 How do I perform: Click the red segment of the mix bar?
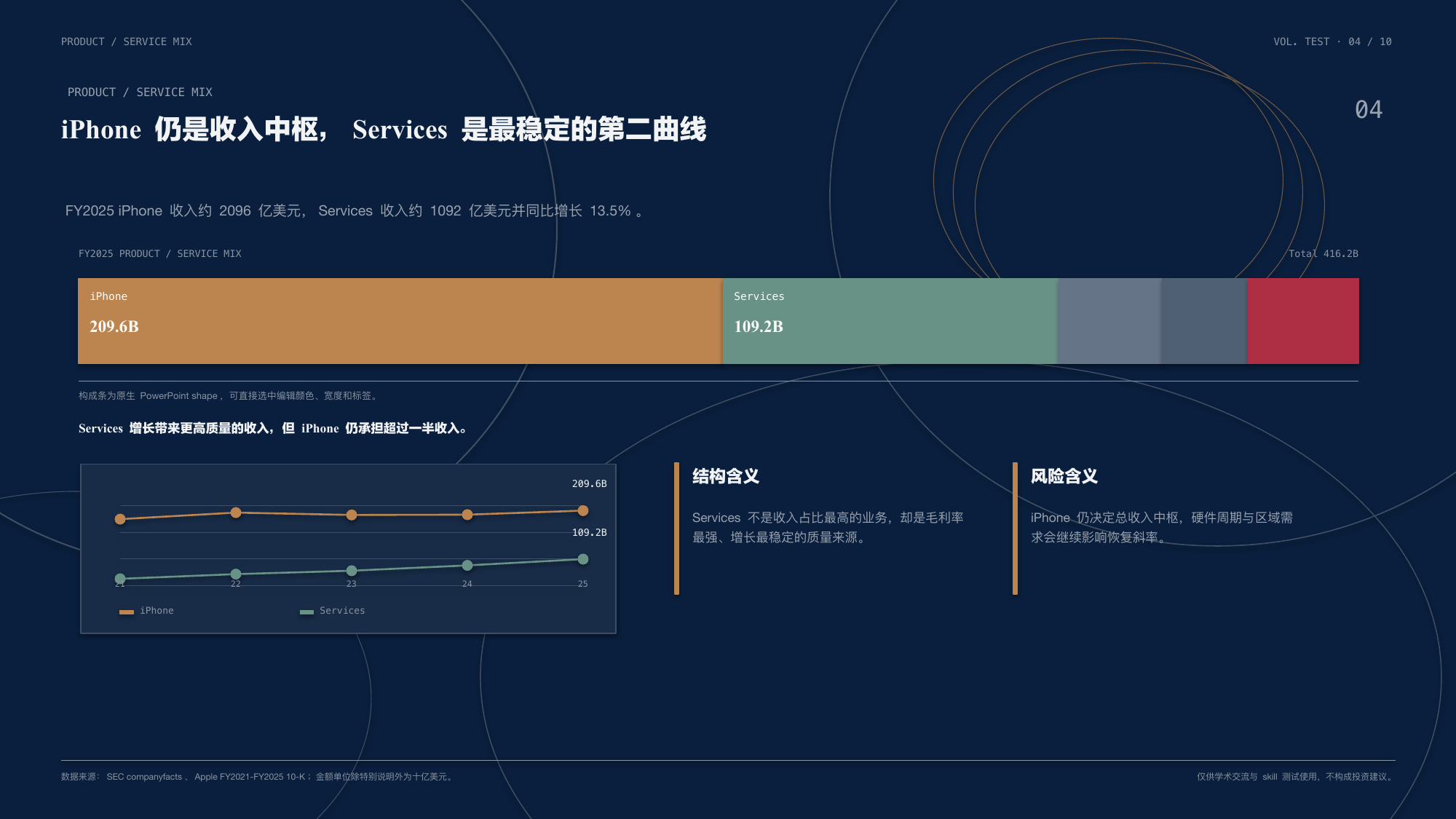coord(1303,321)
